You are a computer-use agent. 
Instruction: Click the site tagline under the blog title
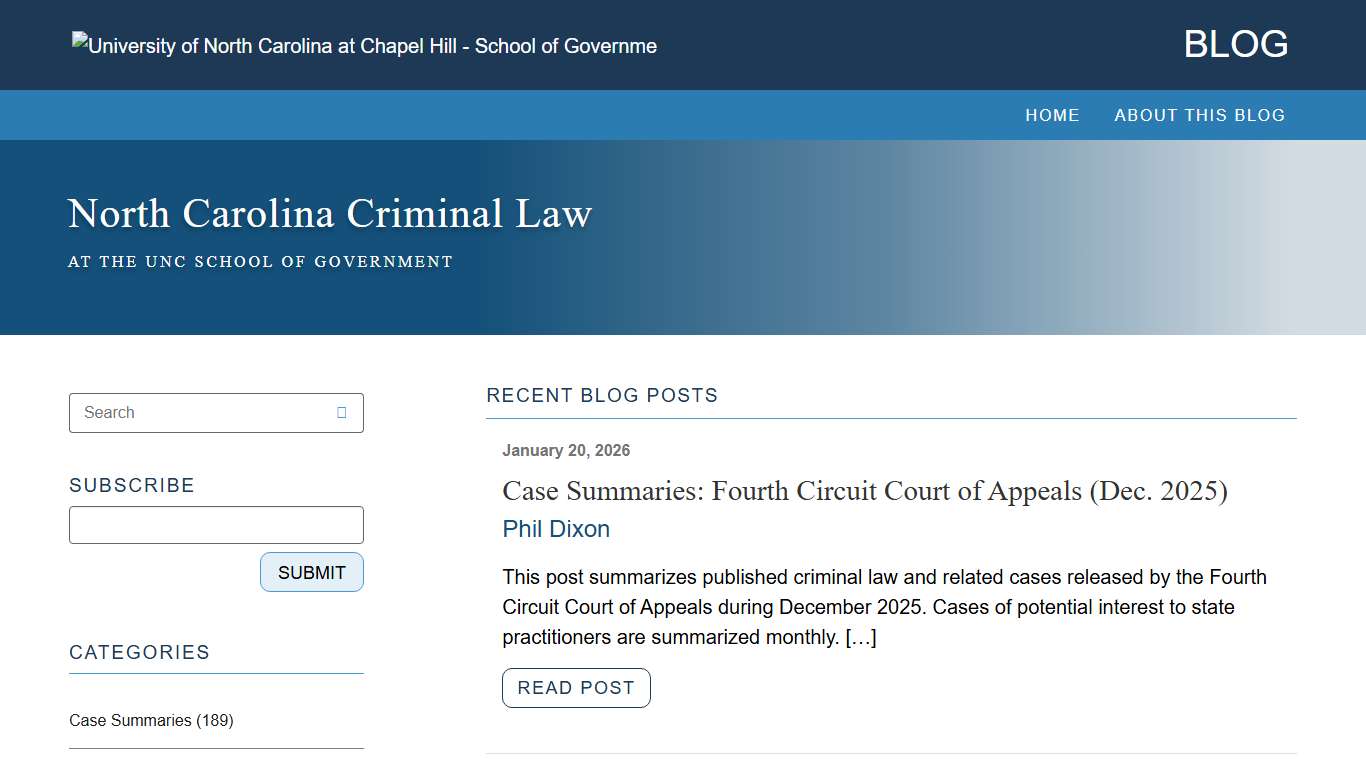coord(260,261)
